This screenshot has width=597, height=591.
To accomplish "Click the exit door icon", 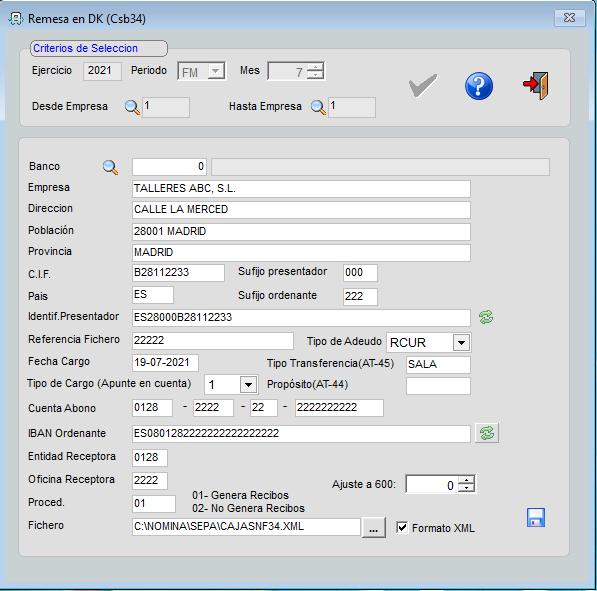I will pyautogui.click(x=536, y=85).
